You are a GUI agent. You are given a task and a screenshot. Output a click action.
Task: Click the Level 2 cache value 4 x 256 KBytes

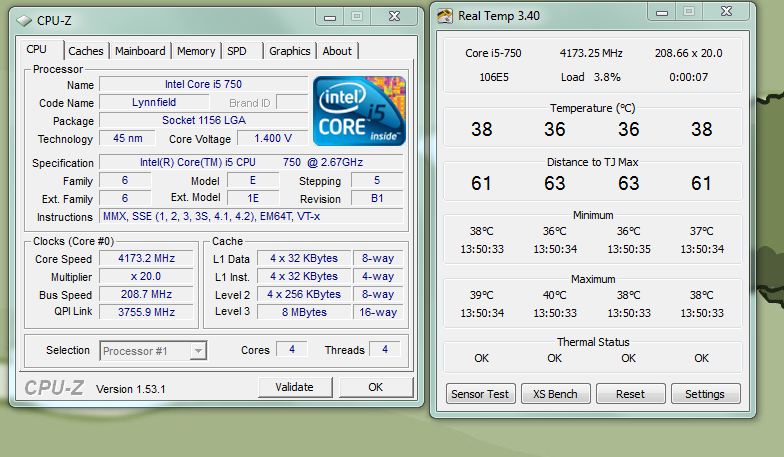304,294
